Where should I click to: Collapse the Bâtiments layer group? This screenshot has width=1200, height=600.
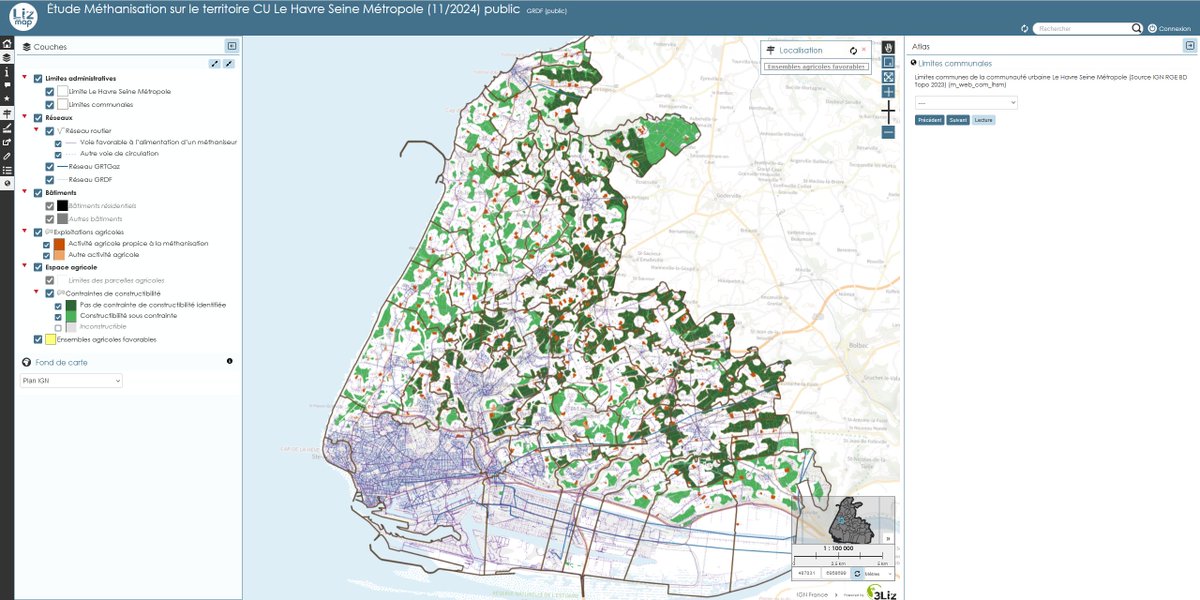coord(25,190)
